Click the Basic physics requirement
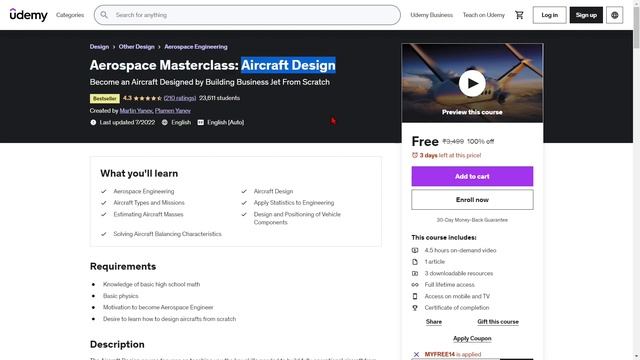640x360 pixels. tap(120, 296)
